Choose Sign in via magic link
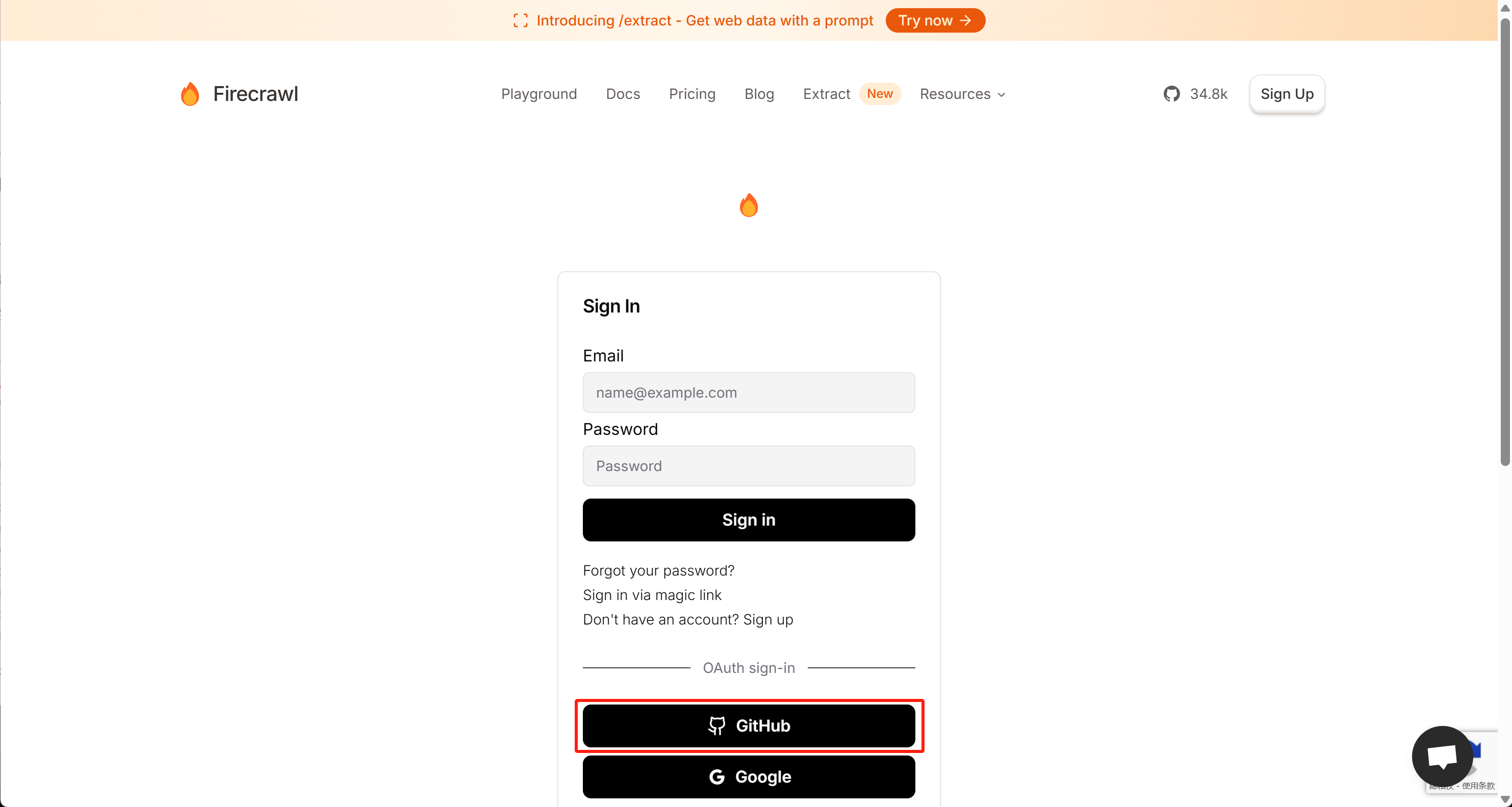 (652, 595)
